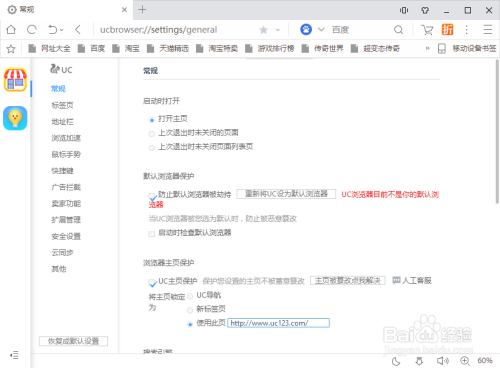Click 恢复成默认设置 button

(x=73, y=341)
